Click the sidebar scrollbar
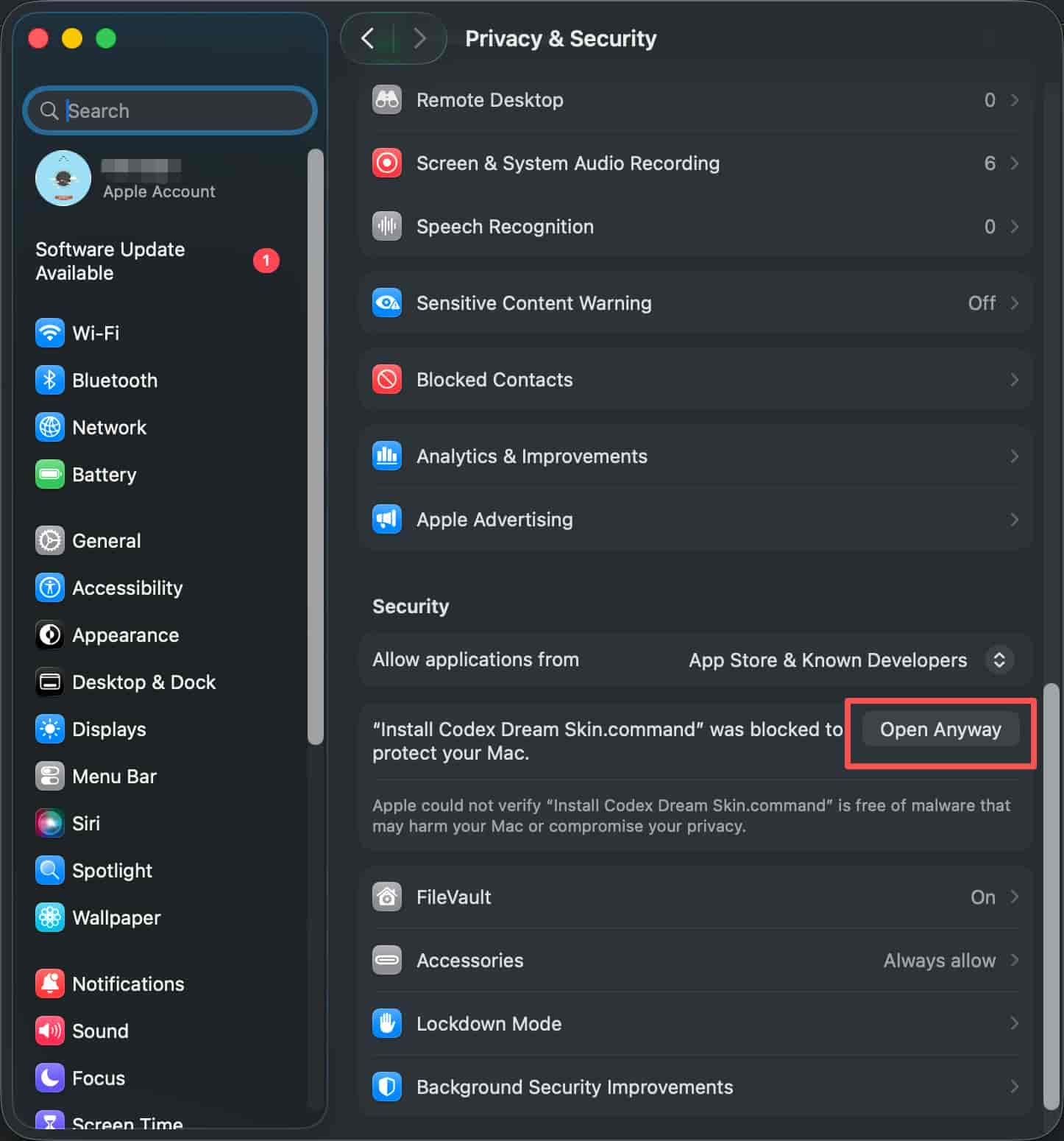 point(315,446)
